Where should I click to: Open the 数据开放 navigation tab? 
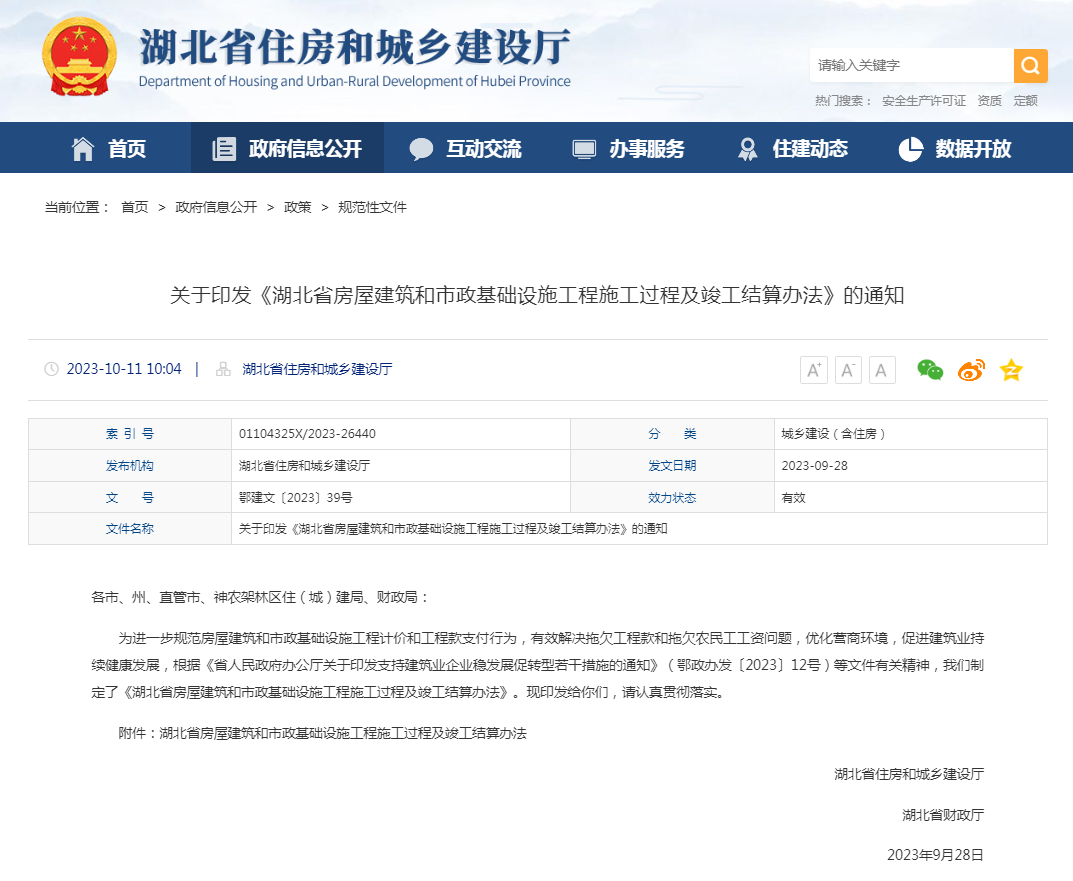(955, 148)
